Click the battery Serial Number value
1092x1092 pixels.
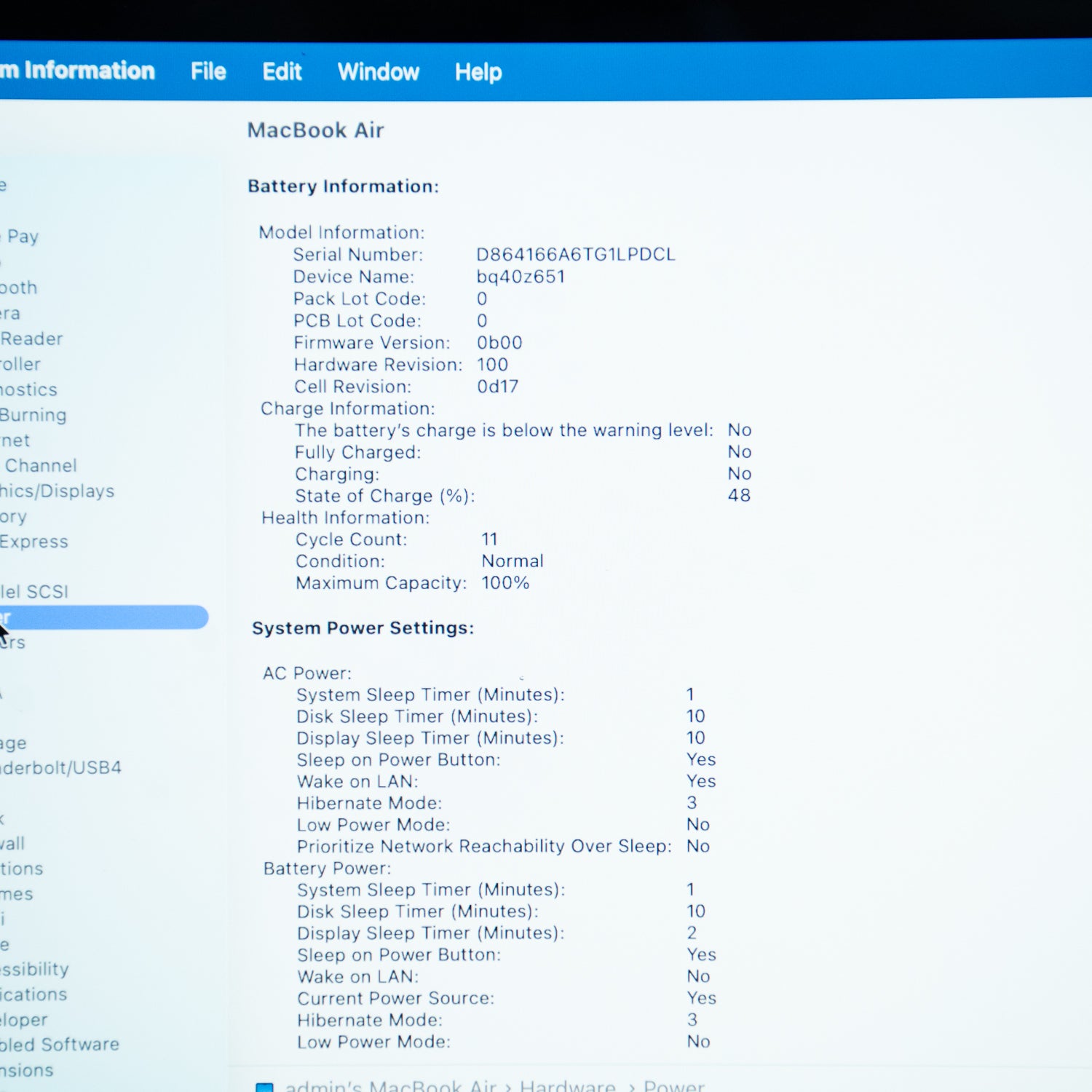pos(575,255)
